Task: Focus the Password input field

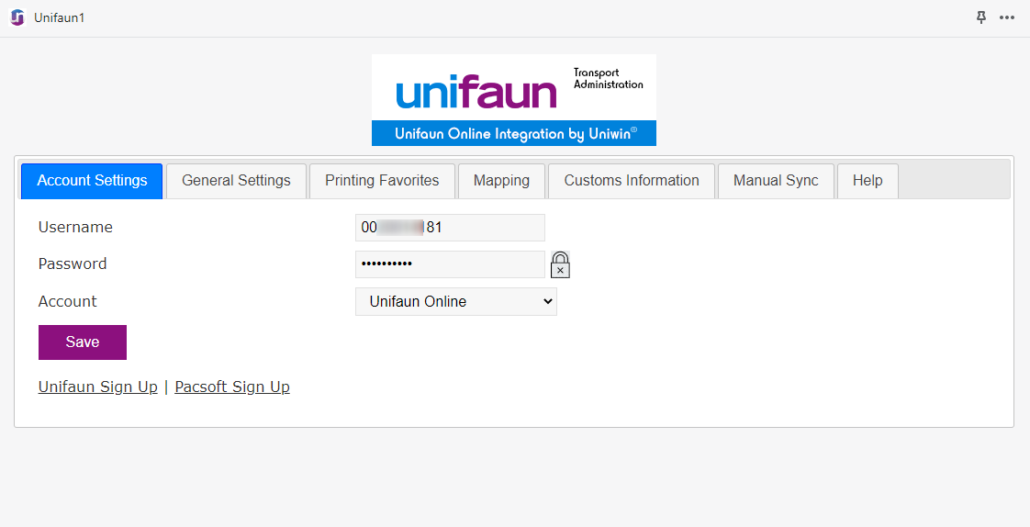Action: coord(450,264)
